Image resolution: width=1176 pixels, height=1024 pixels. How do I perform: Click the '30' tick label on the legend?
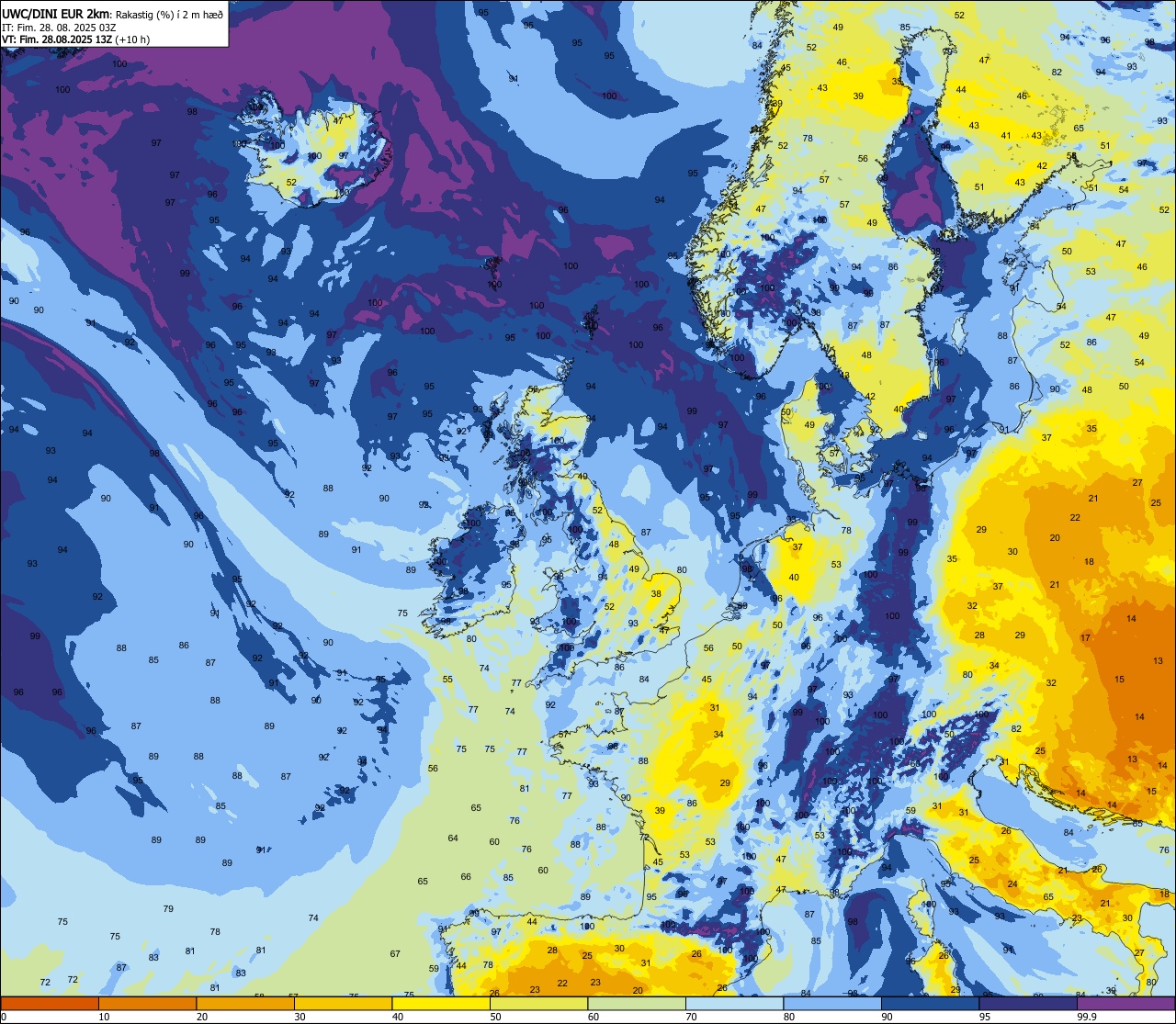click(x=300, y=1017)
